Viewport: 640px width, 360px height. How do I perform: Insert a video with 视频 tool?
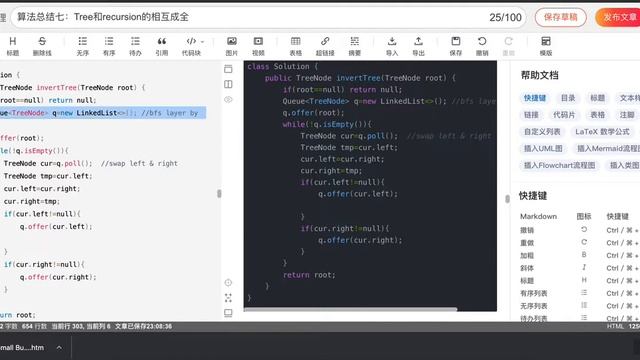(x=258, y=46)
